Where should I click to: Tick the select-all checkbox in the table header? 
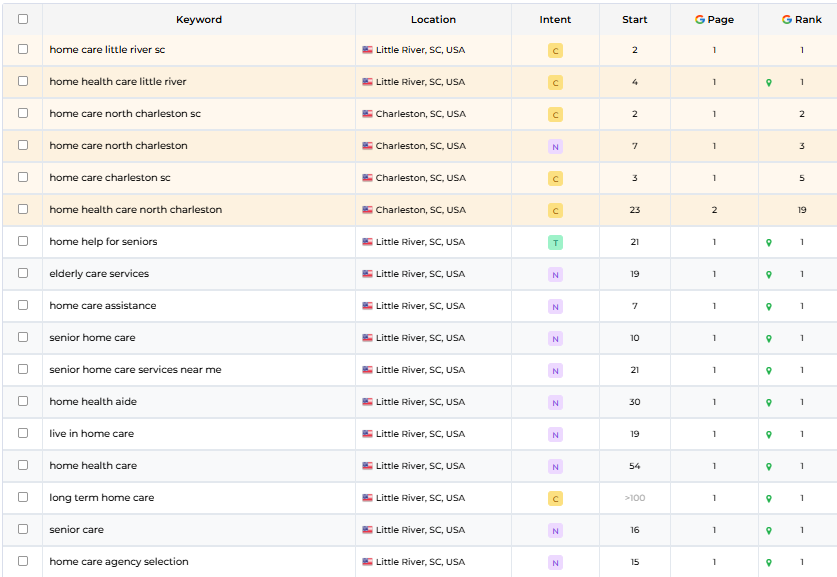23,19
